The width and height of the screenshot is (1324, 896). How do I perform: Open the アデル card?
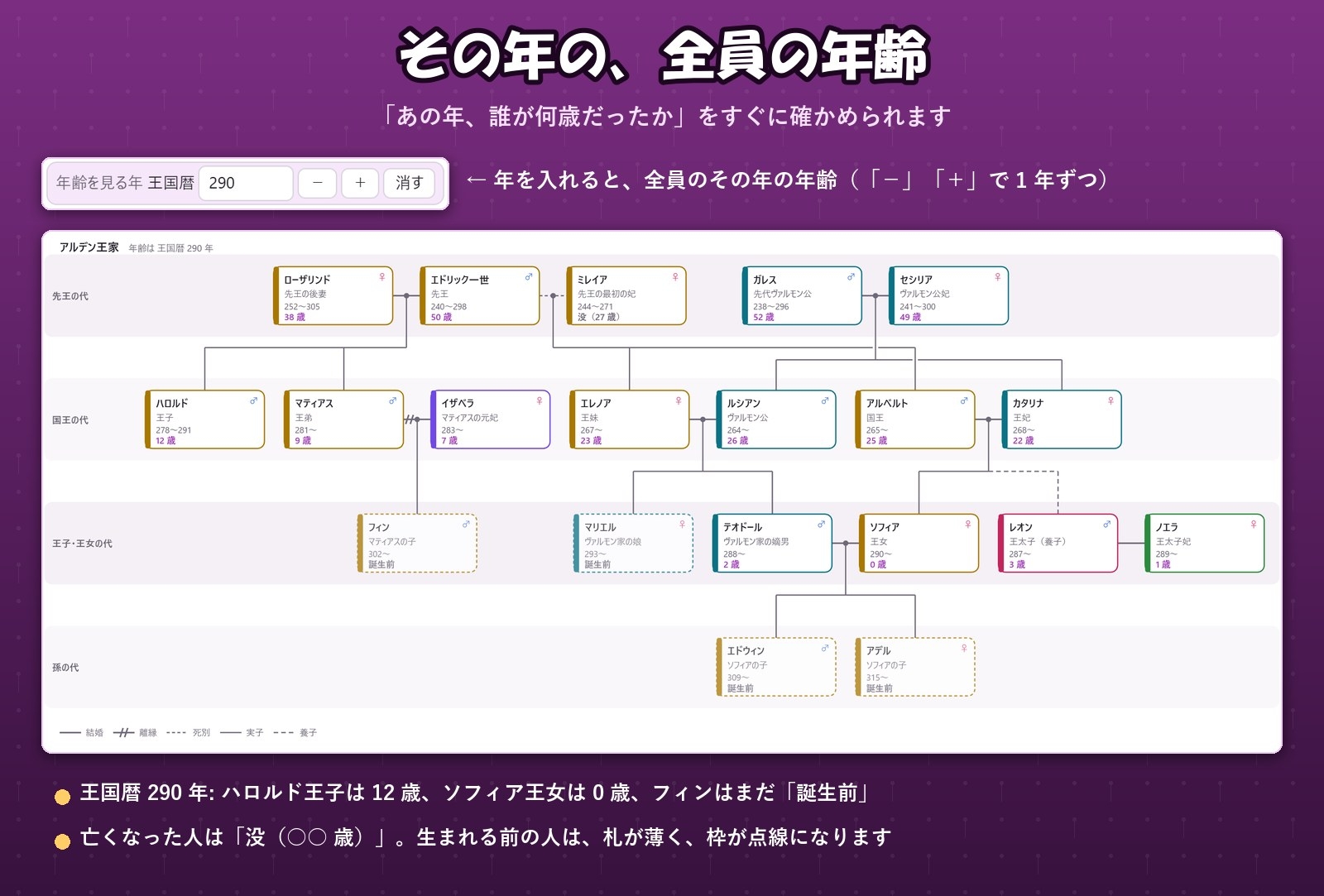click(915, 667)
